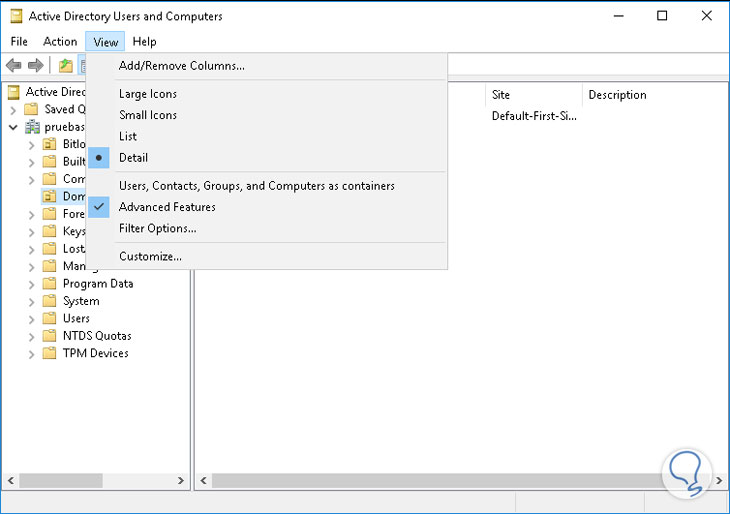Click the System folder icon
Viewport: 730px width, 514px height.
[49, 301]
